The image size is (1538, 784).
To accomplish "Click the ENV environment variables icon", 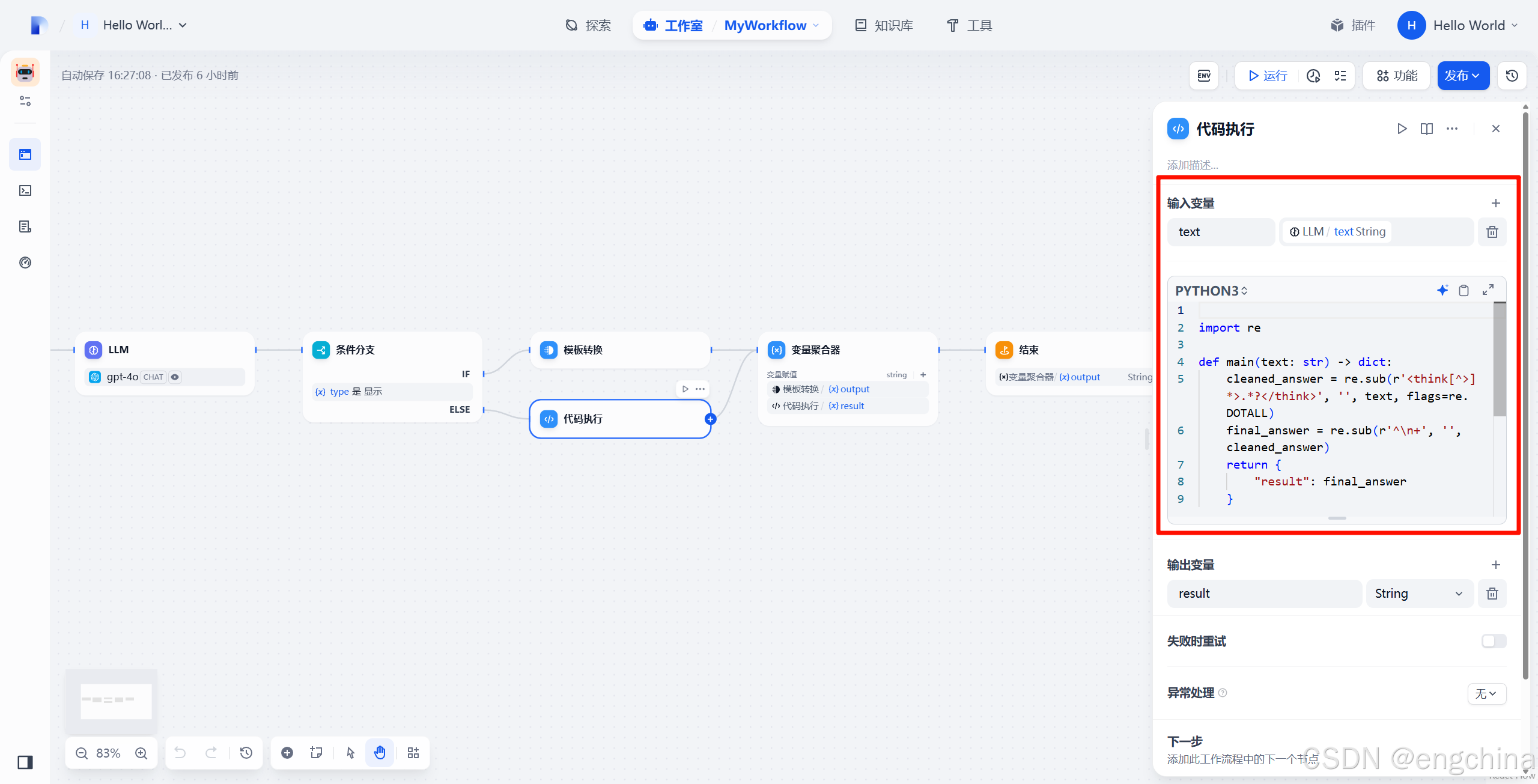I will (1204, 76).
